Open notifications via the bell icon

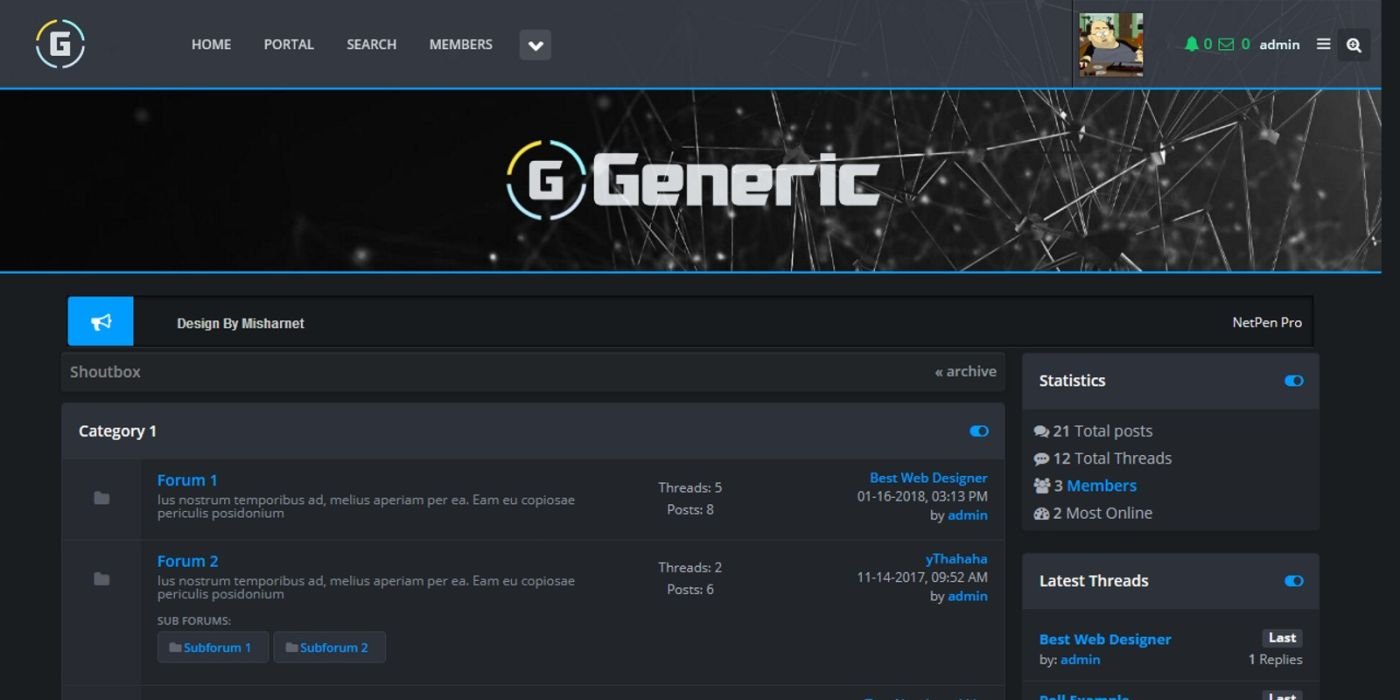(x=1192, y=44)
